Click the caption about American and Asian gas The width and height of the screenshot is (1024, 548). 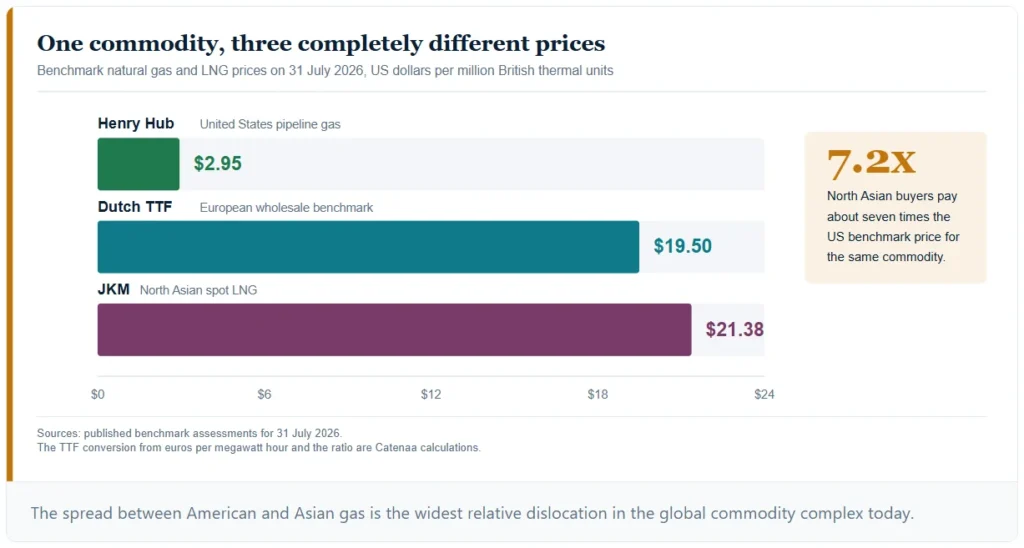pyautogui.click(x=472, y=513)
